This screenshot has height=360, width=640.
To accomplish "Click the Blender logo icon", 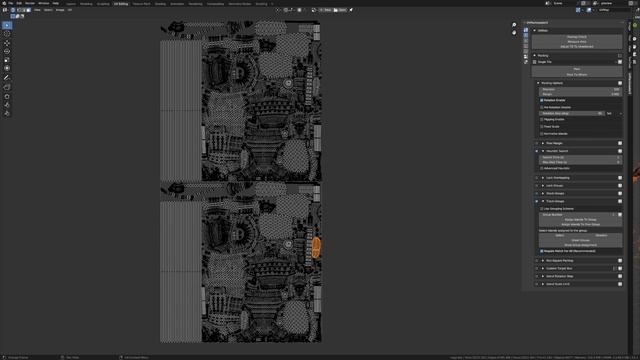I will [3, 3].
